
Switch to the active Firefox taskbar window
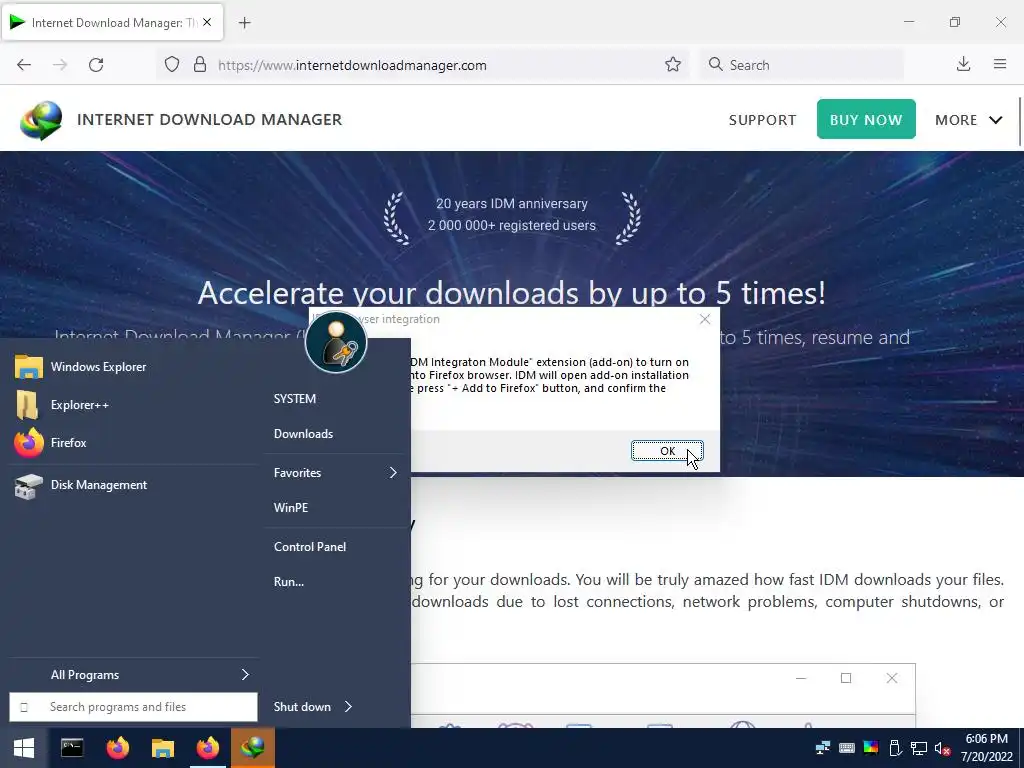click(x=208, y=748)
